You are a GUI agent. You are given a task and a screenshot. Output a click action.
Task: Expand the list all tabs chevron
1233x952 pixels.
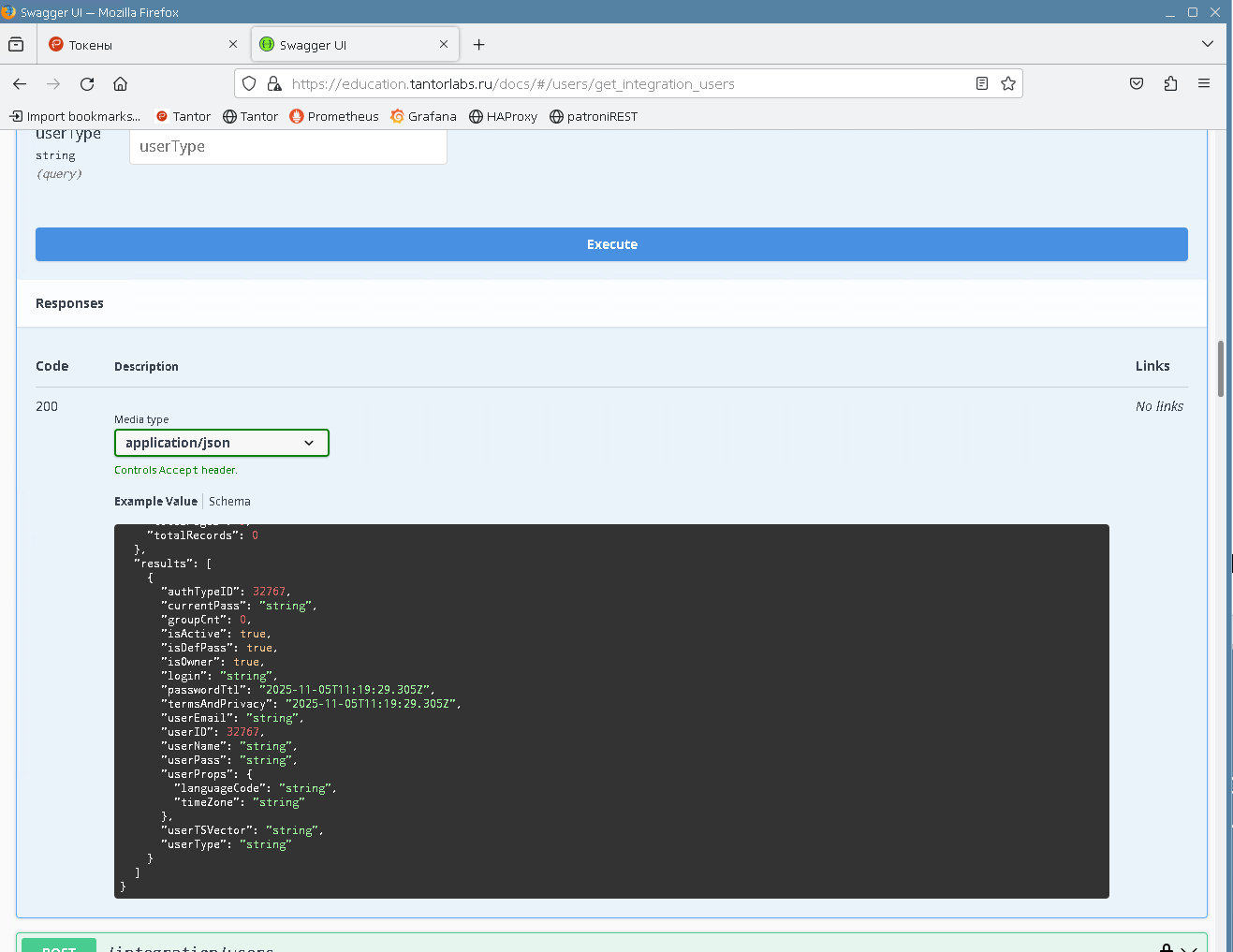tap(1207, 44)
